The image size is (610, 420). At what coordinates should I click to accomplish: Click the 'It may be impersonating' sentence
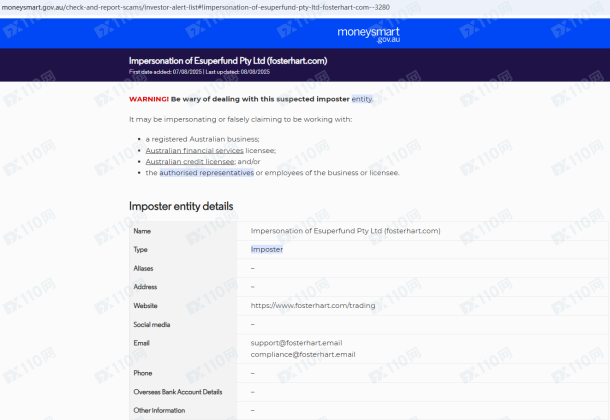(240, 119)
